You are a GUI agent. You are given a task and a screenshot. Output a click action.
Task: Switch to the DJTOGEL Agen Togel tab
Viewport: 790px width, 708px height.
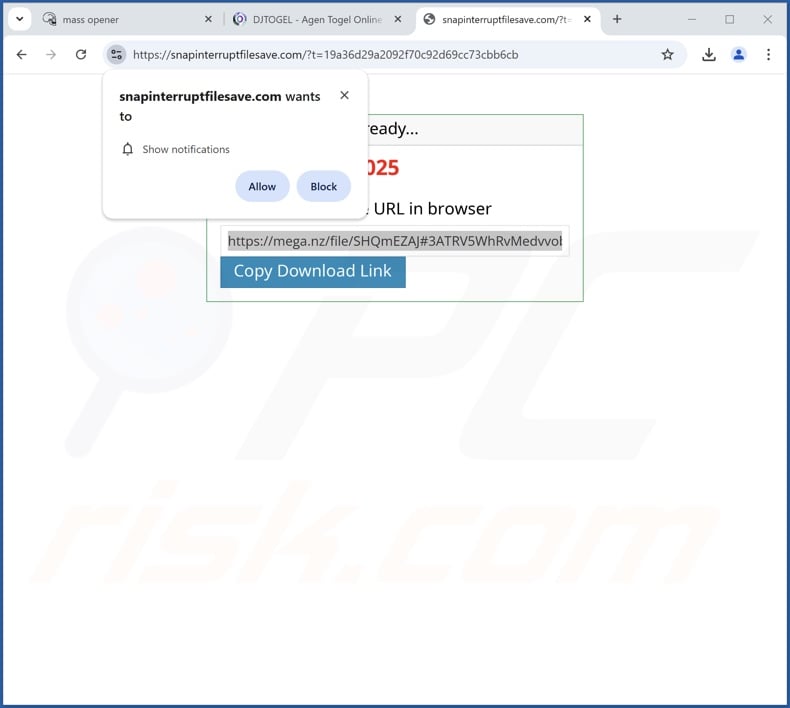point(317,20)
